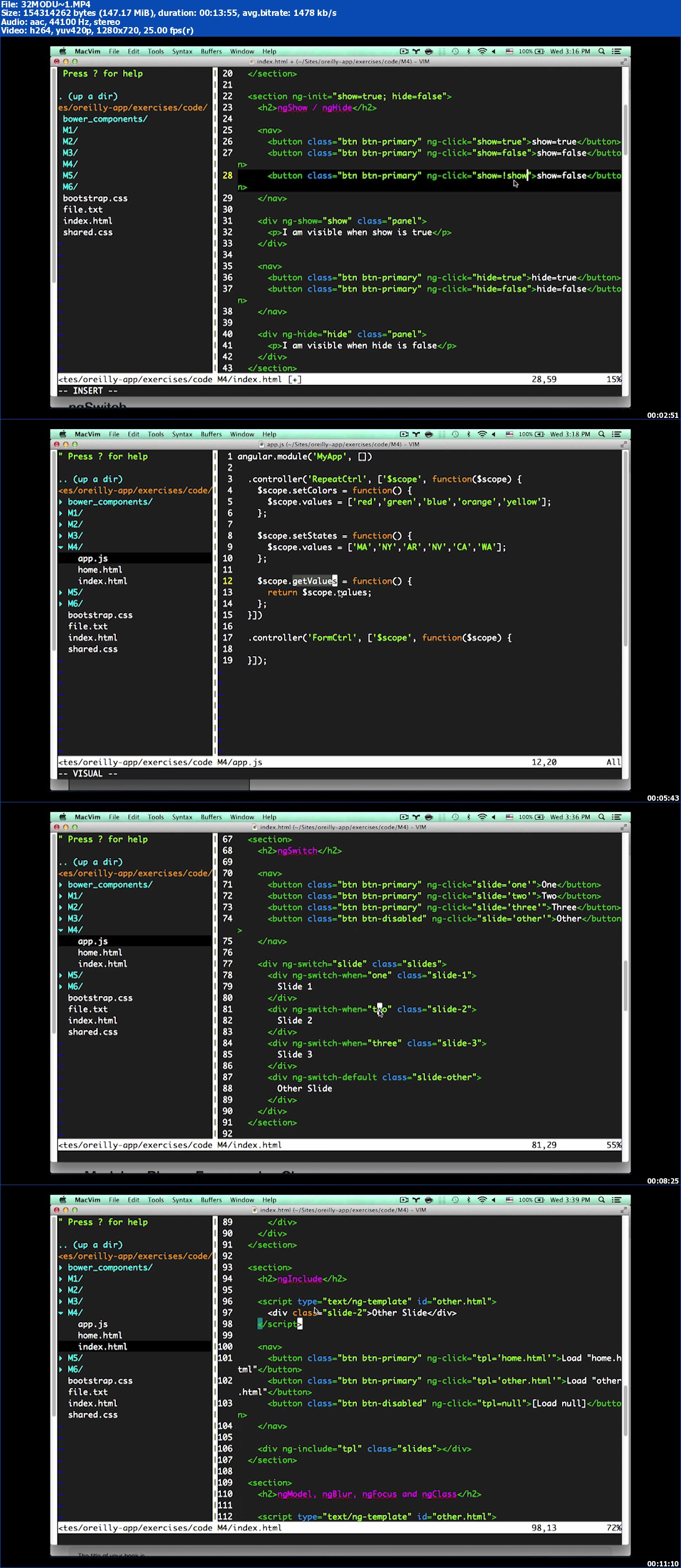681x1568 pixels.
Task: Open the M6/ directory in the 3:16 PM frame
Action: pos(70,187)
